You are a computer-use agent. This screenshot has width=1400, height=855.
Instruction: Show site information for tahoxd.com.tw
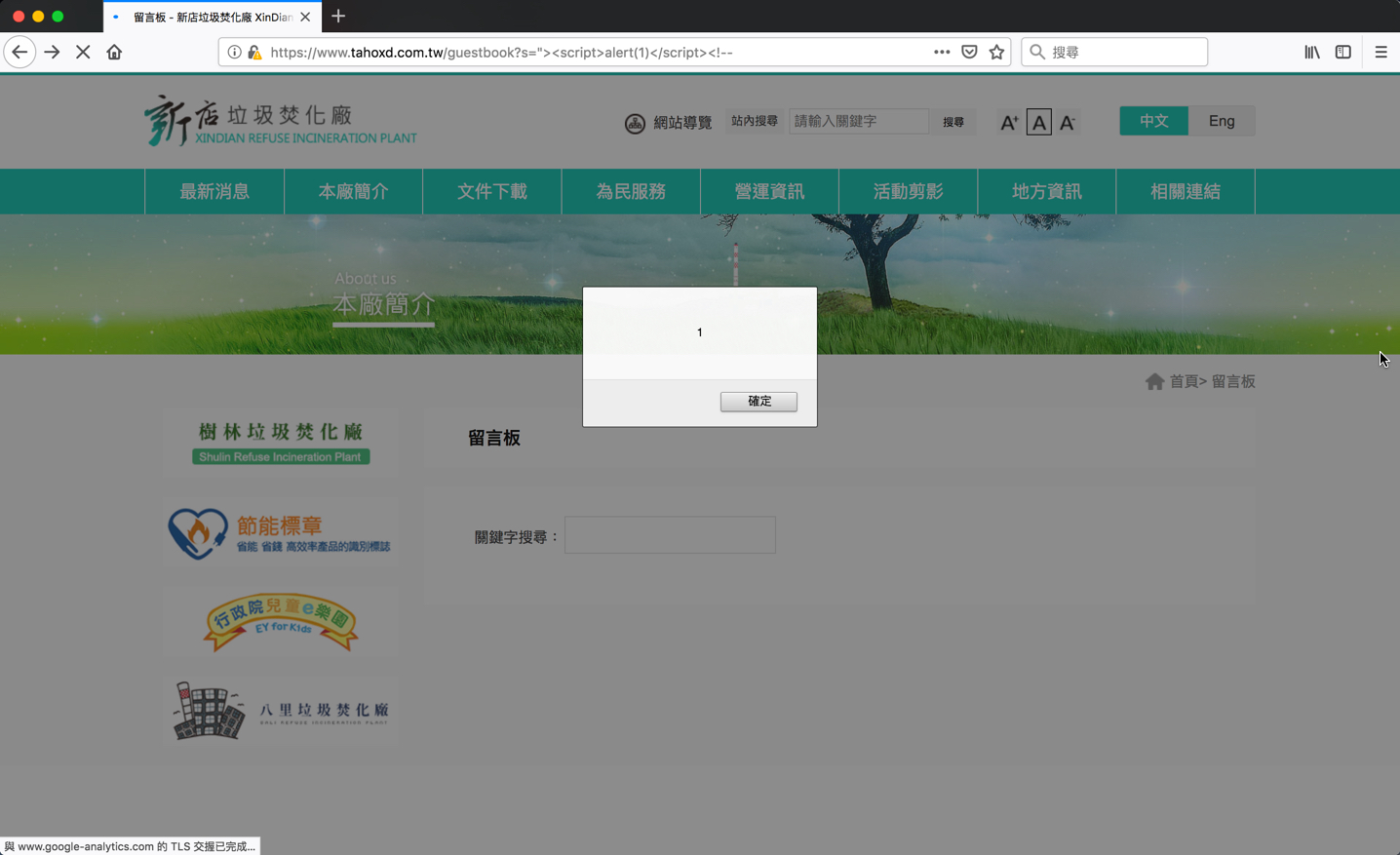pyautogui.click(x=234, y=53)
